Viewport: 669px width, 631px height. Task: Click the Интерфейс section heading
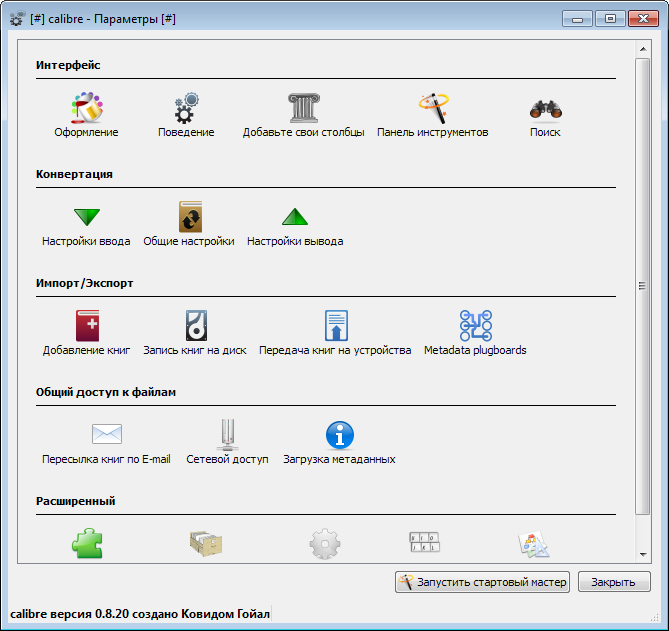tap(68, 65)
